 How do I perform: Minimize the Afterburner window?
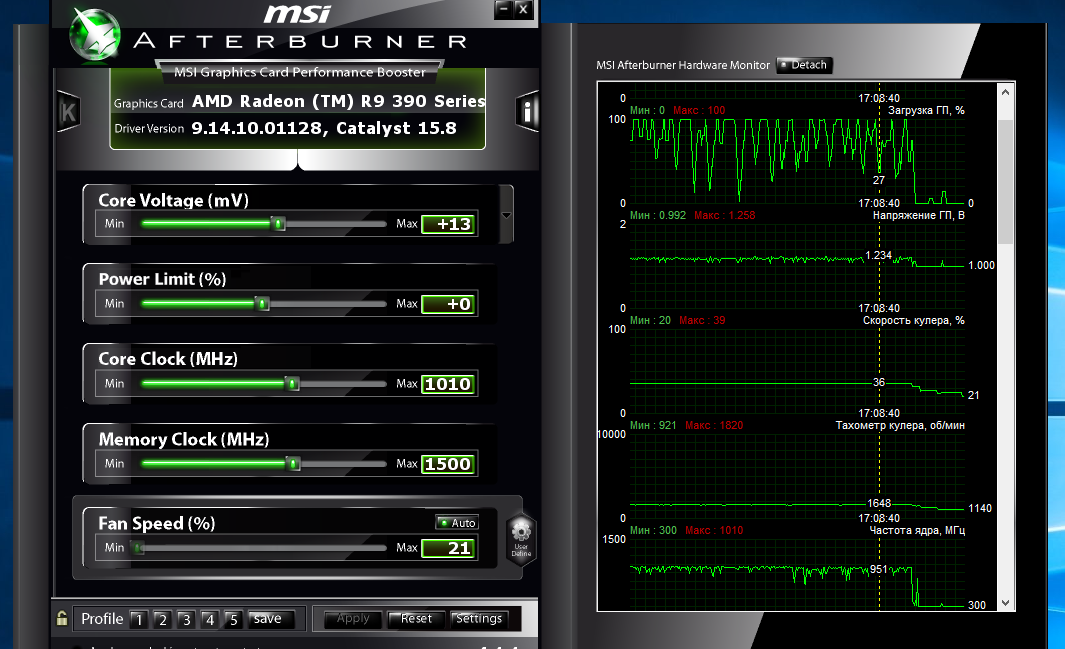[x=503, y=9]
